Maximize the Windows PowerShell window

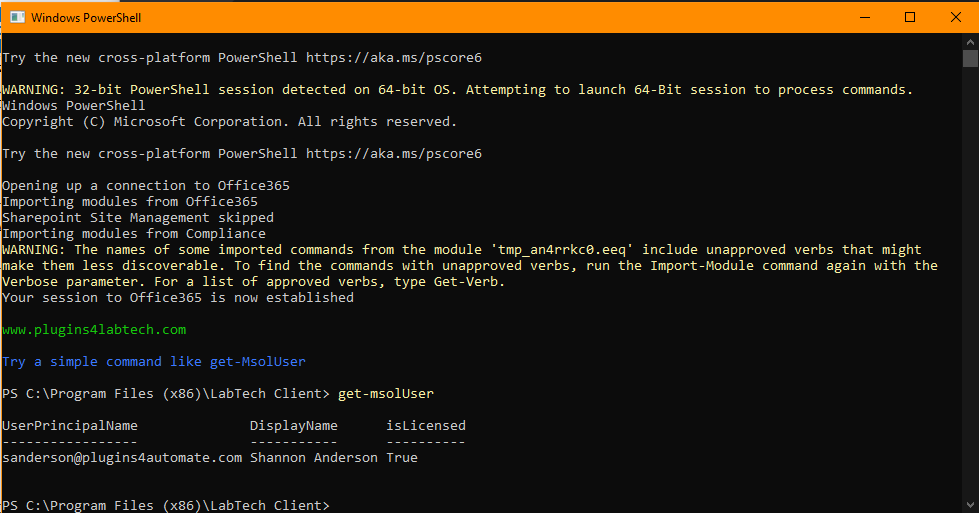tap(910, 17)
